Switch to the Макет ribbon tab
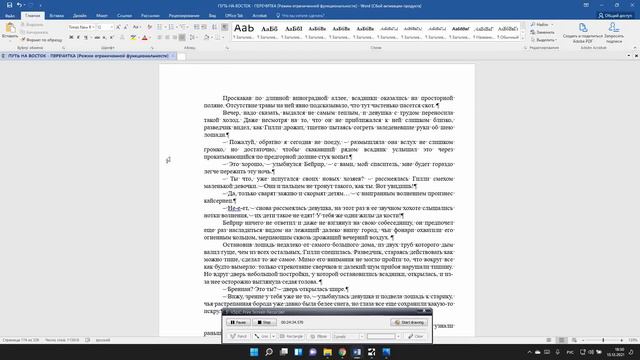640x360 pixels. point(102,16)
